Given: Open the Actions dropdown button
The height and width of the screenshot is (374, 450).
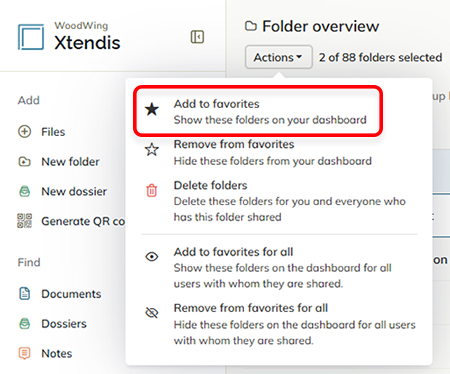Looking at the screenshot, I should pos(279,57).
